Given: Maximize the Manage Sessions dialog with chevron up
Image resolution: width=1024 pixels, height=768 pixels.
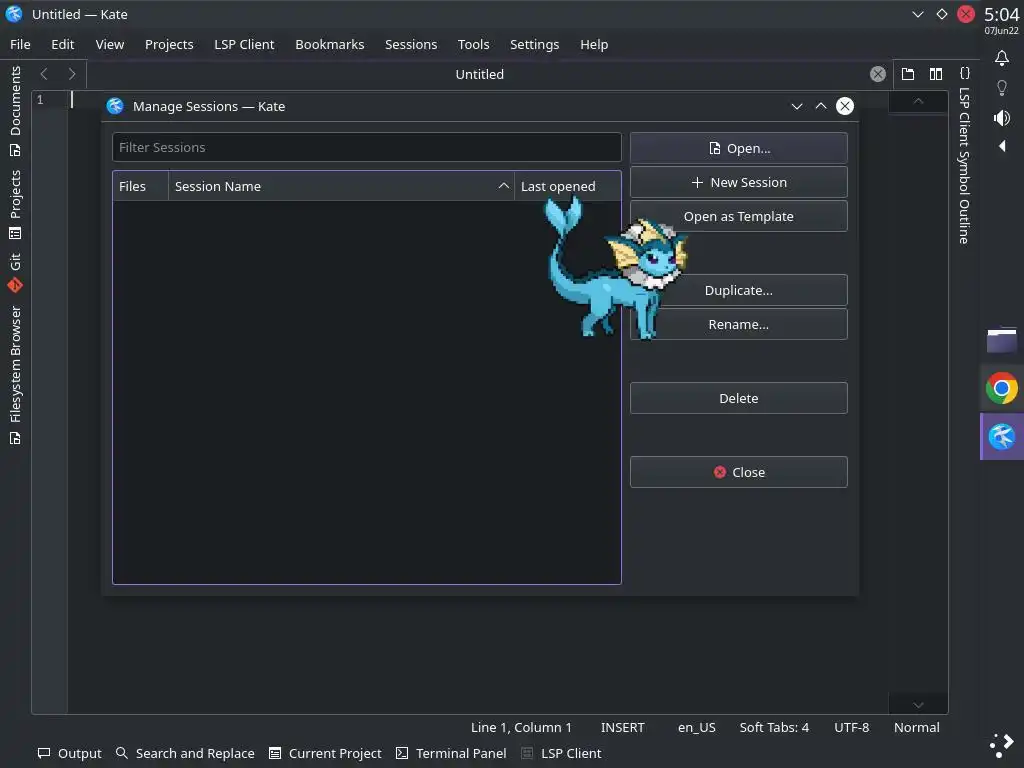Looking at the screenshot, I should point(821,106).
